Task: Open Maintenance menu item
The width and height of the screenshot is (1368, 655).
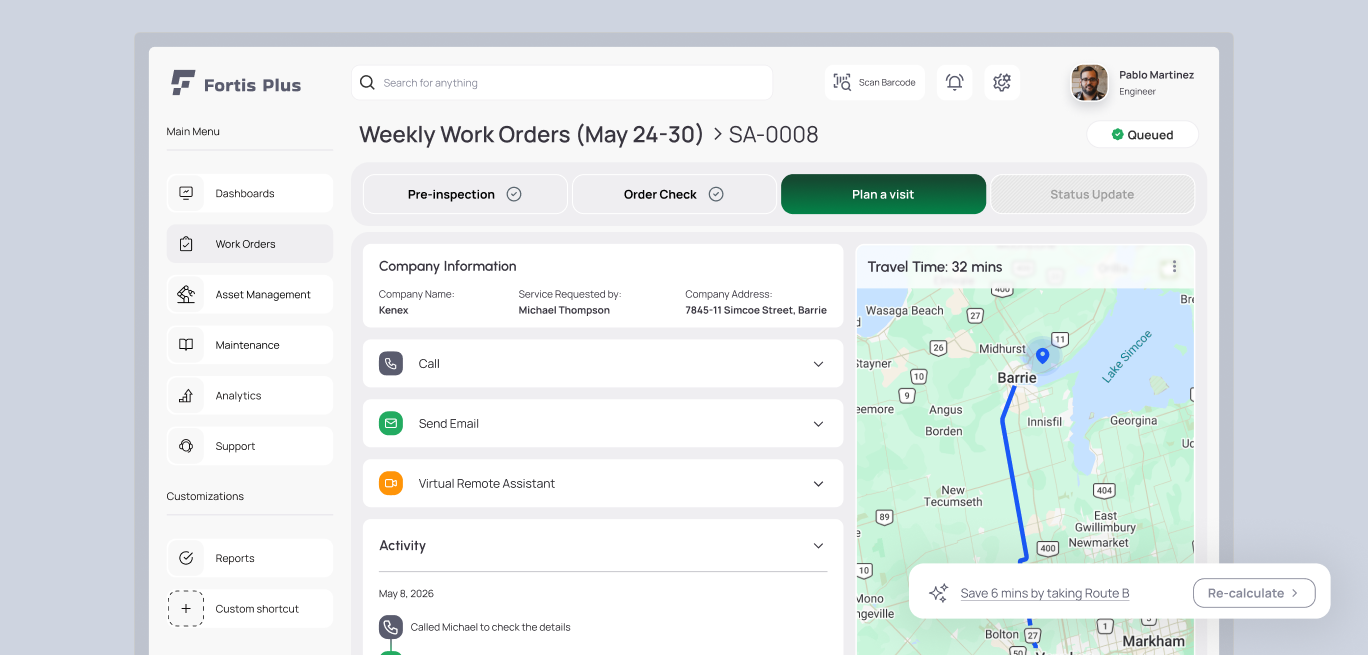Action: click(250, 345)
